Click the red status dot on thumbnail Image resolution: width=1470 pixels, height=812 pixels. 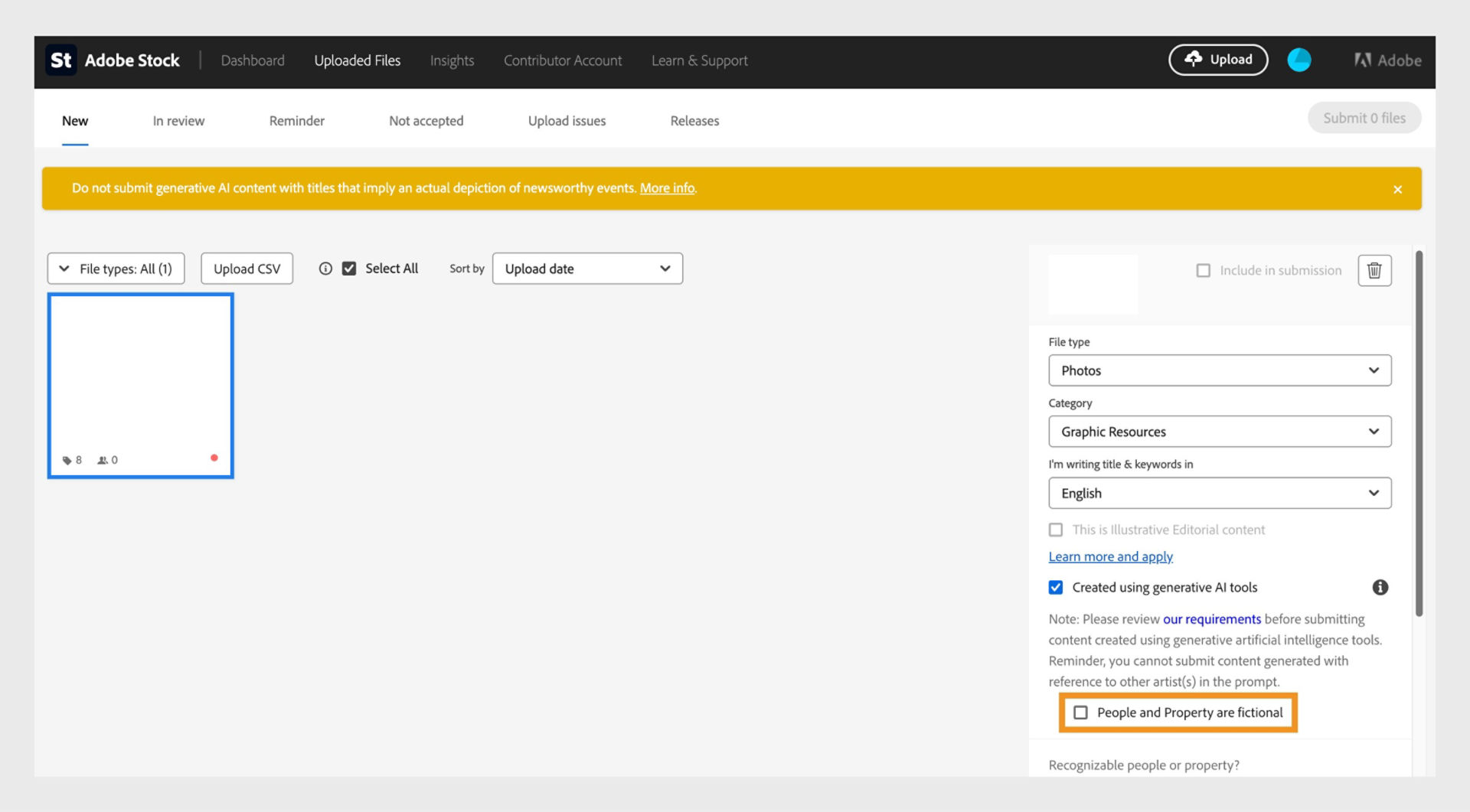pyautogui.click(x=214, y=458)
